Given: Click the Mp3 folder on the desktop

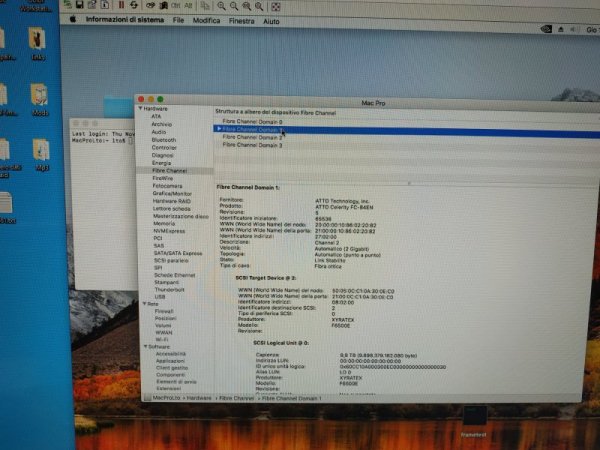Looking at the screenshot, I should [41, 154].
